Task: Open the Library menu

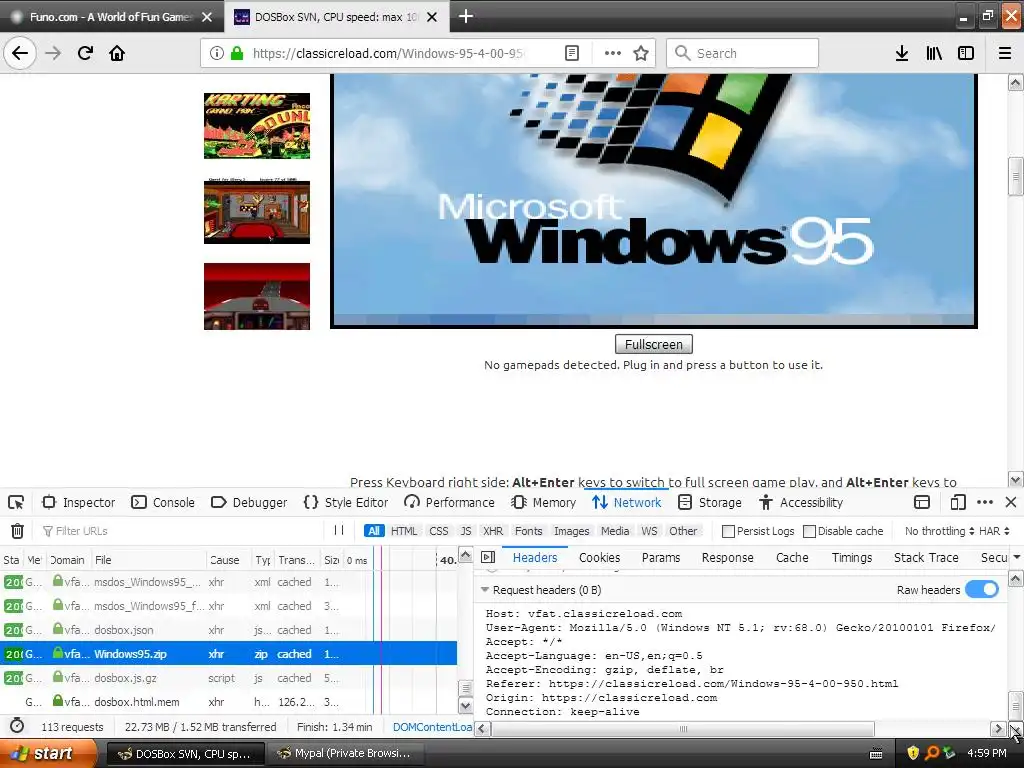Action: [934, 53]
